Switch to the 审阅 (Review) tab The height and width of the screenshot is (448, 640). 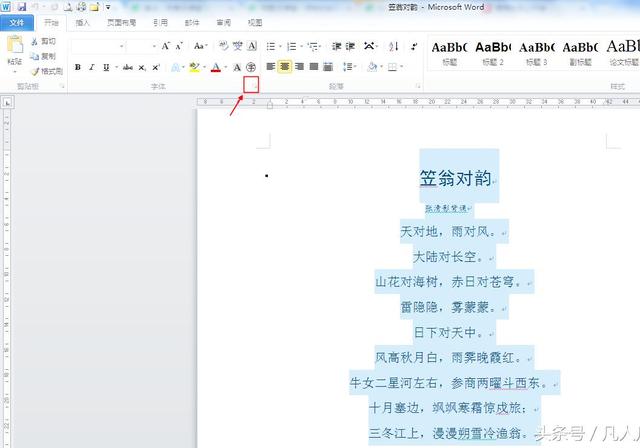[x=224, y=22]
